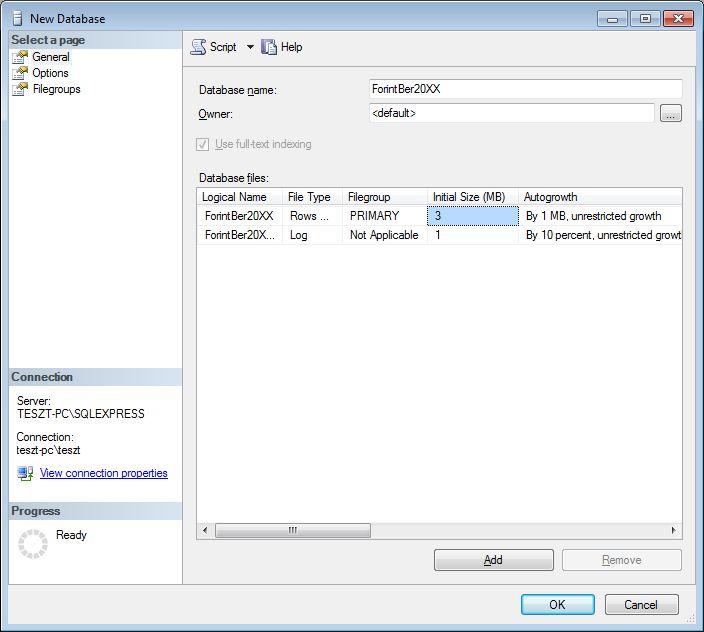
Task: Click the Add file button
Action: click(x=493, y=560)
